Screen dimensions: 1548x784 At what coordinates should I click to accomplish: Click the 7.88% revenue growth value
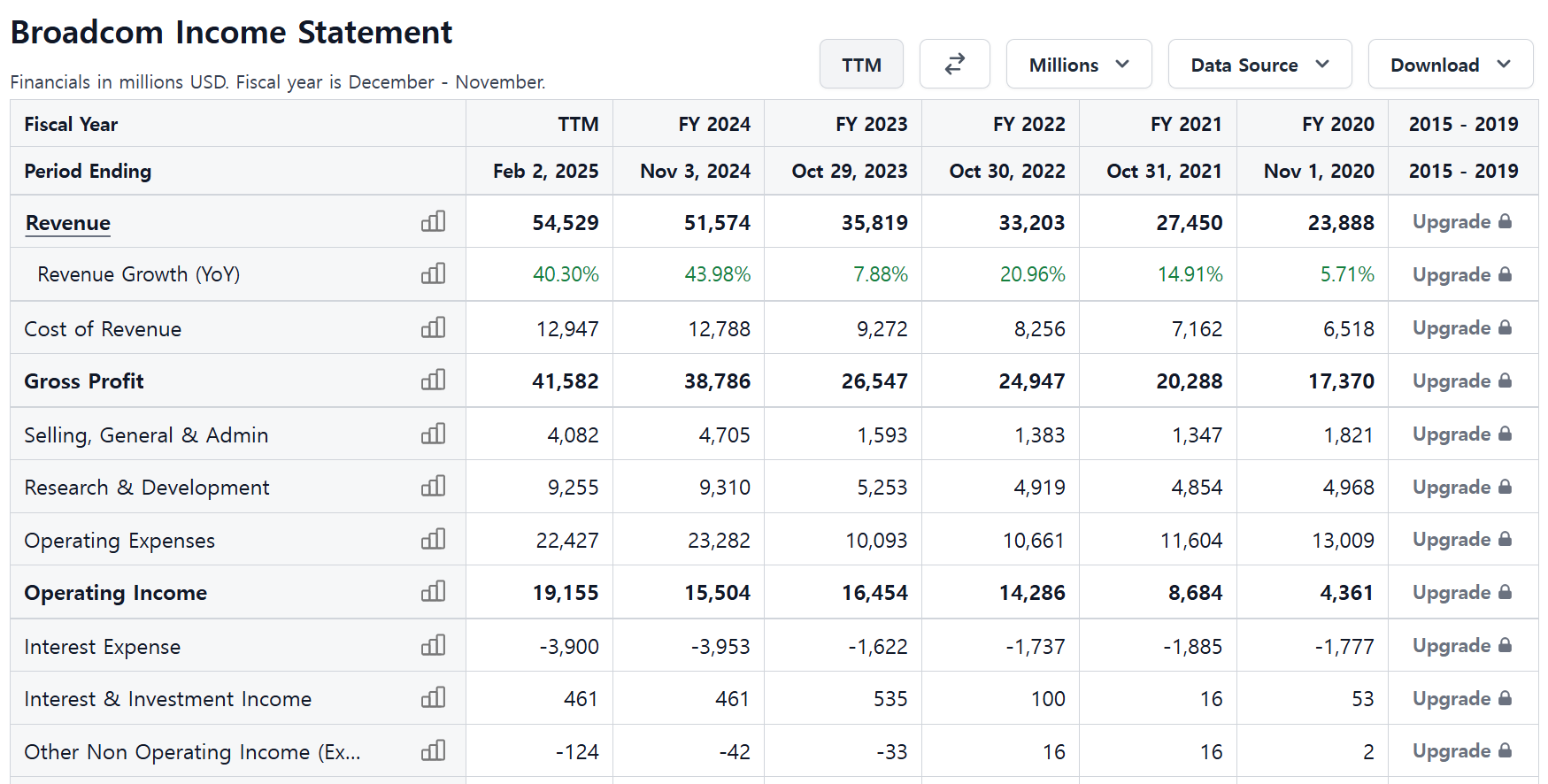pyautogui.click(x=881, y=274)
